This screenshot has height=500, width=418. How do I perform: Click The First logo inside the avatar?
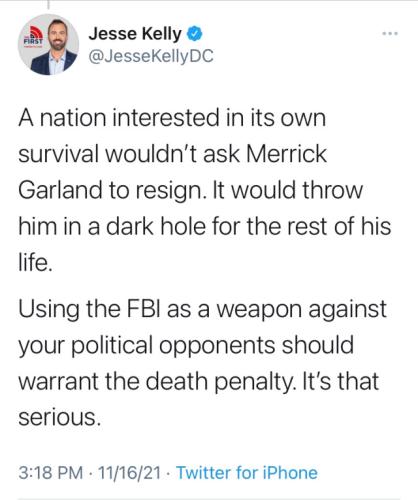pos(33,37)
